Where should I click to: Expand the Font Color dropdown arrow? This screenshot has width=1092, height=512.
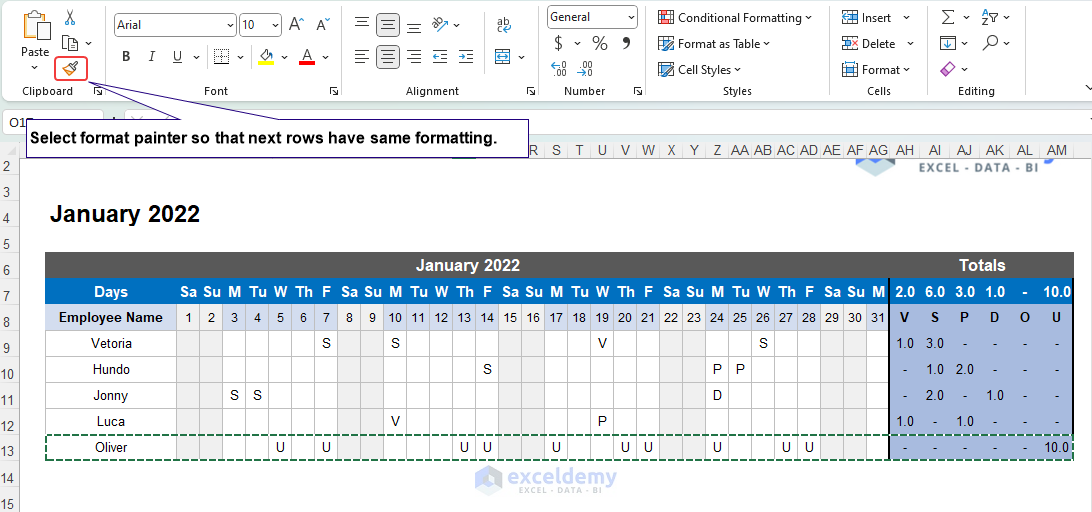[x=325, y=57]
